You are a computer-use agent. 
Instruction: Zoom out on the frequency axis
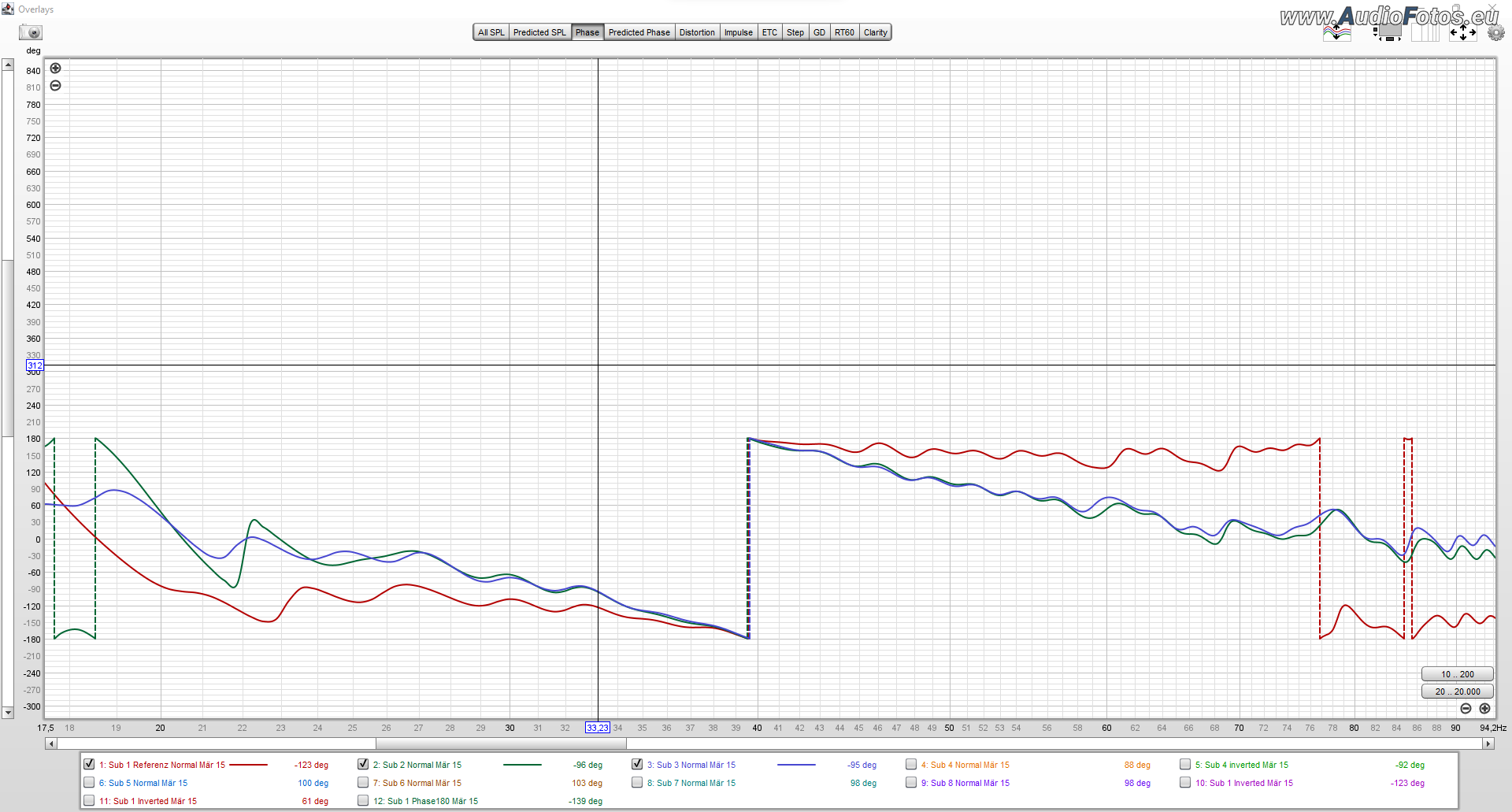pyautogui.click(x=1466, y=709)
